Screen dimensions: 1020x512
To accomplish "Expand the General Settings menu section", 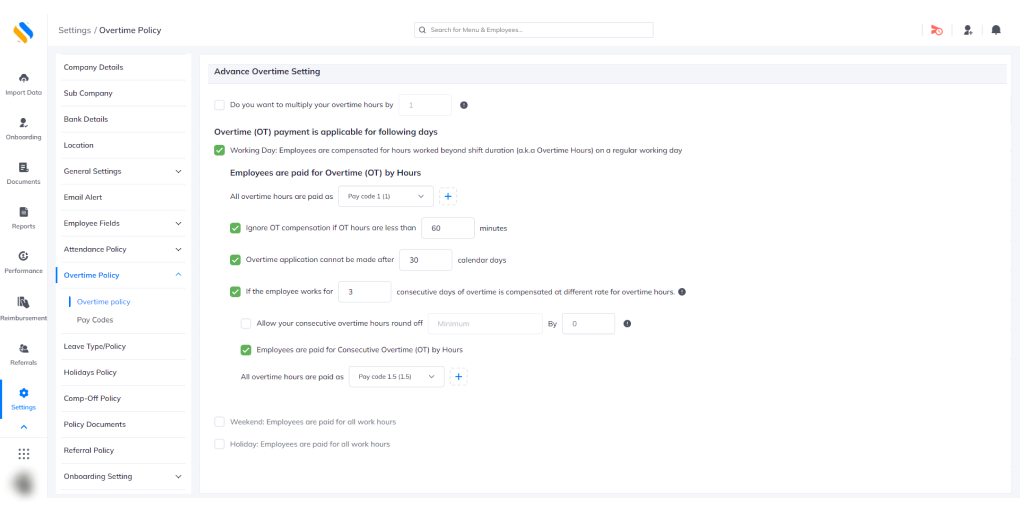I will point(123,171).
